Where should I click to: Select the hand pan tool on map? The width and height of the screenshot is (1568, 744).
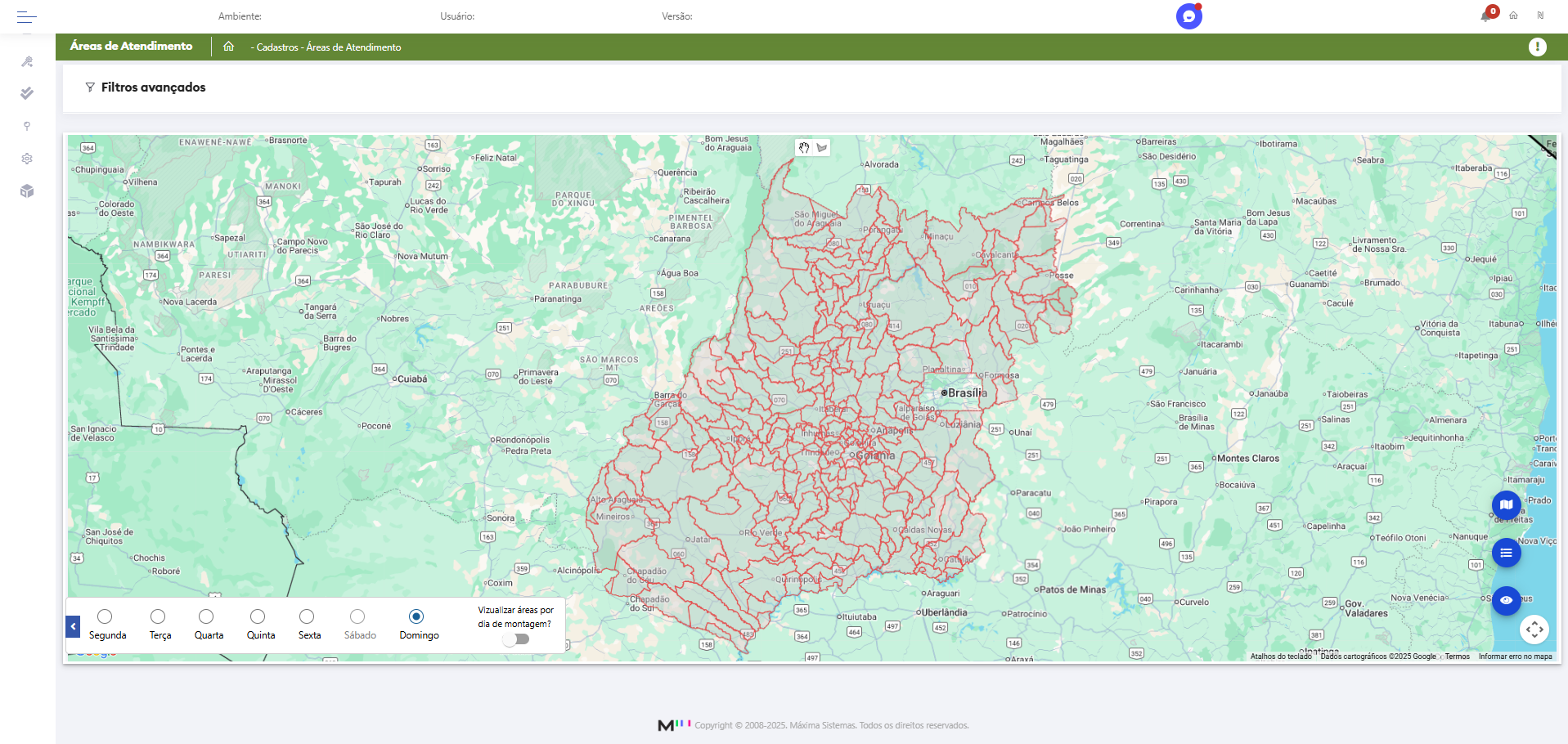(804, 148)
